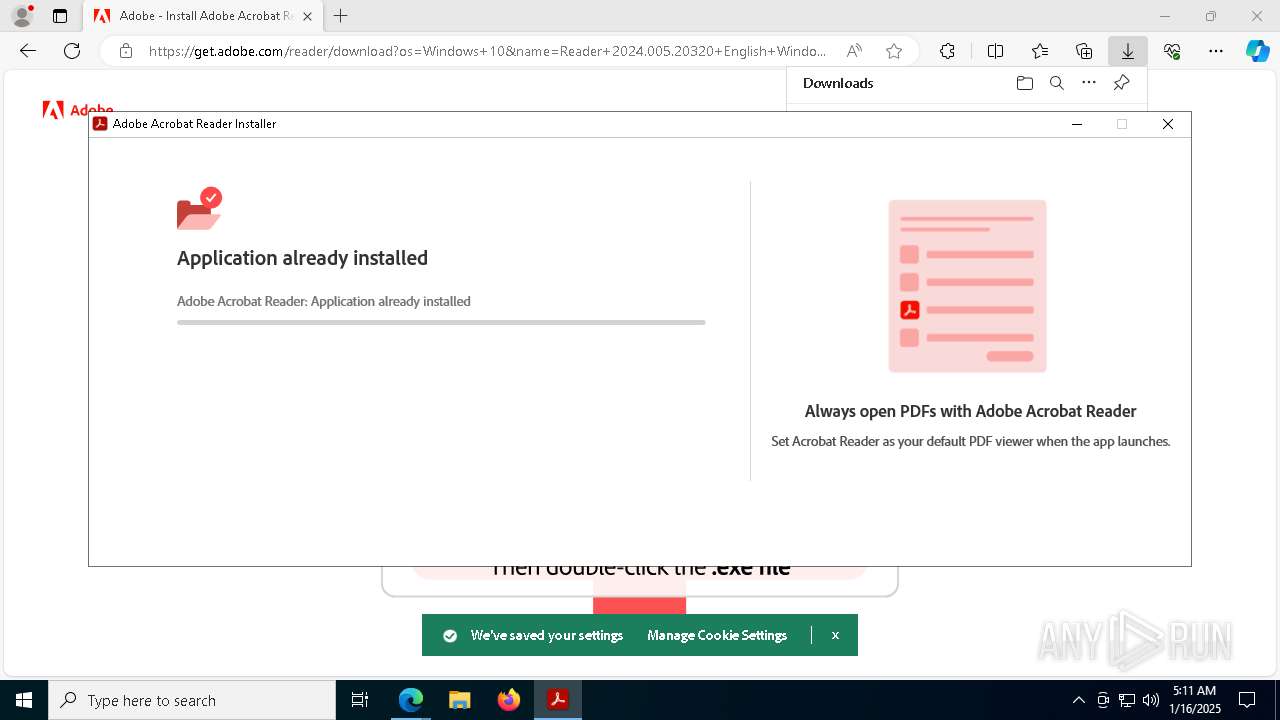Screen dimensions: 1280x720
Task: Click the installed folder checkmark icon
Action: point(199,208)
